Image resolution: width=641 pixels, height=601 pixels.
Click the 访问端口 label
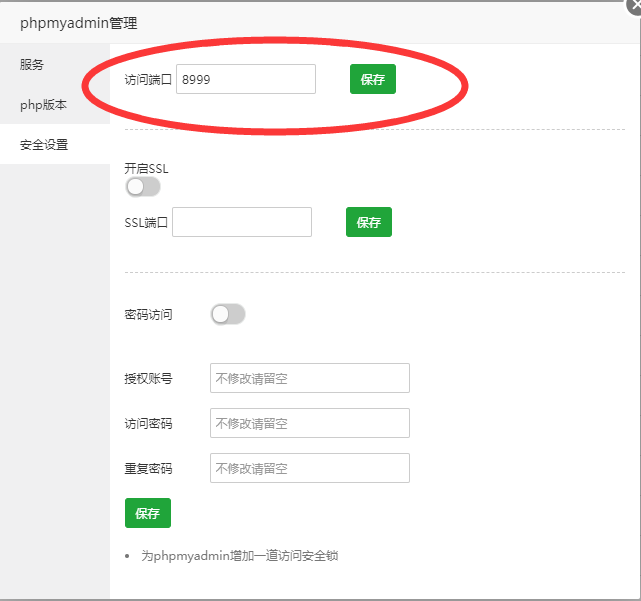(x=148, y=79)
